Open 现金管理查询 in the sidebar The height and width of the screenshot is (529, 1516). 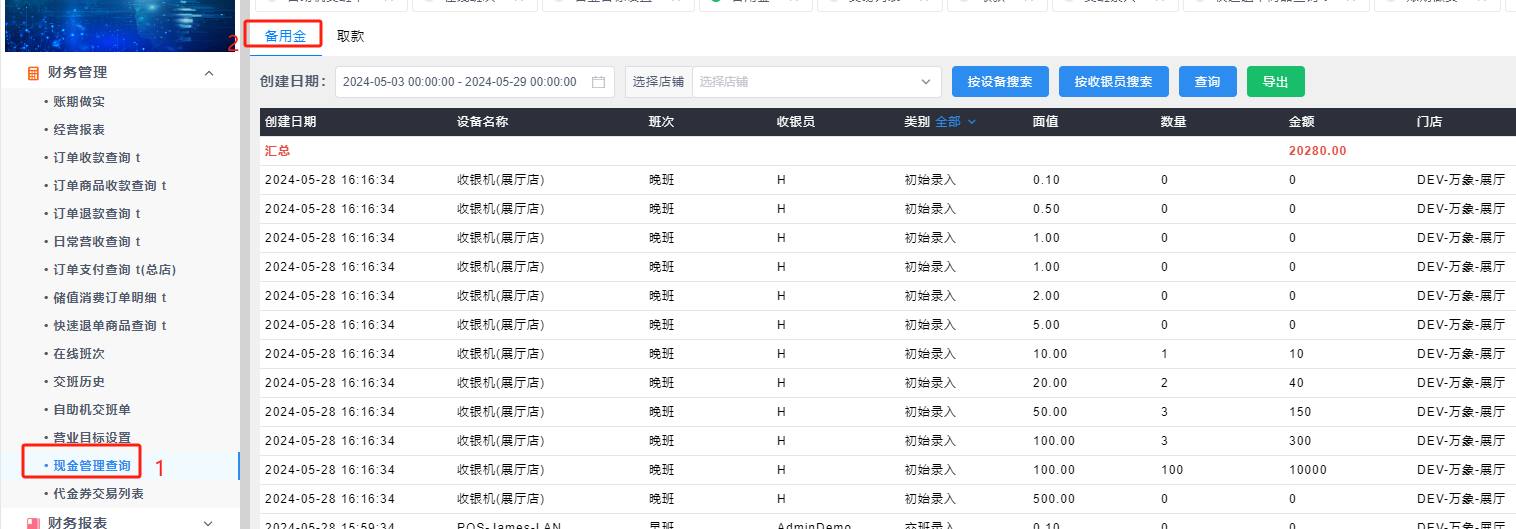pyautogui.click(x=91, y=466)
